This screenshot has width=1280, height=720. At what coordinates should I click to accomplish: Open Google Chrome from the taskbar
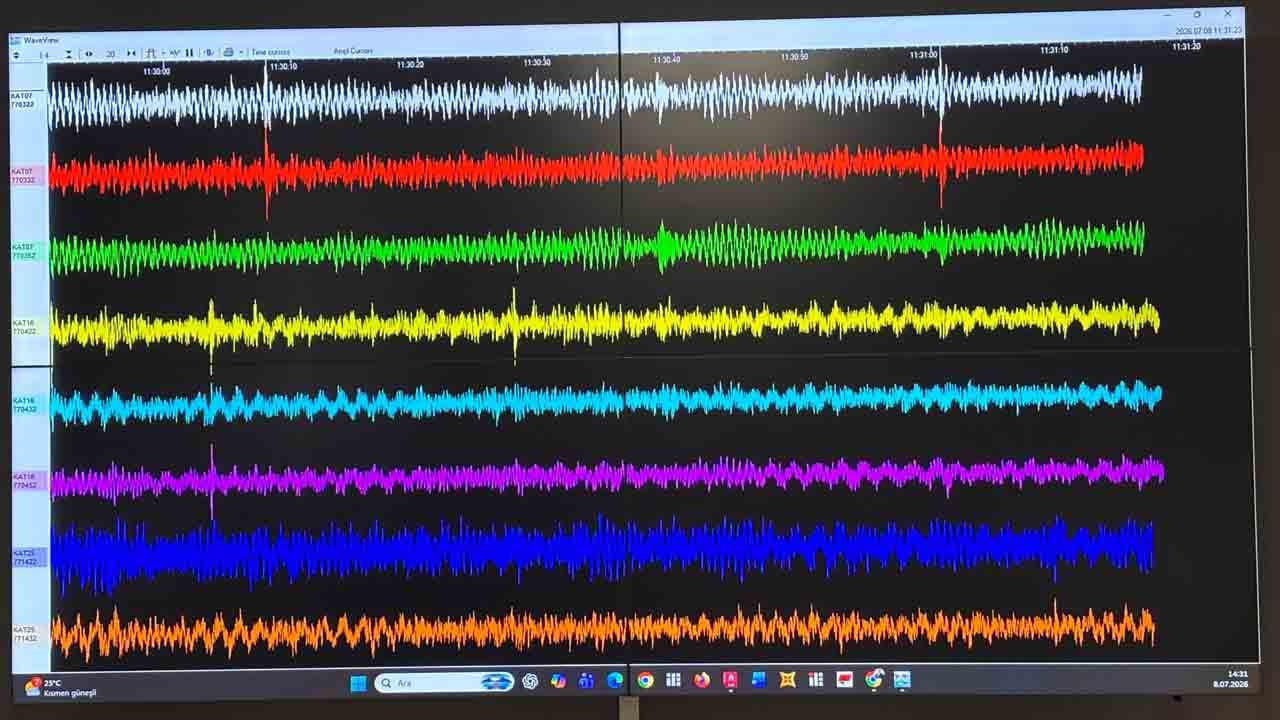point(645,680)
